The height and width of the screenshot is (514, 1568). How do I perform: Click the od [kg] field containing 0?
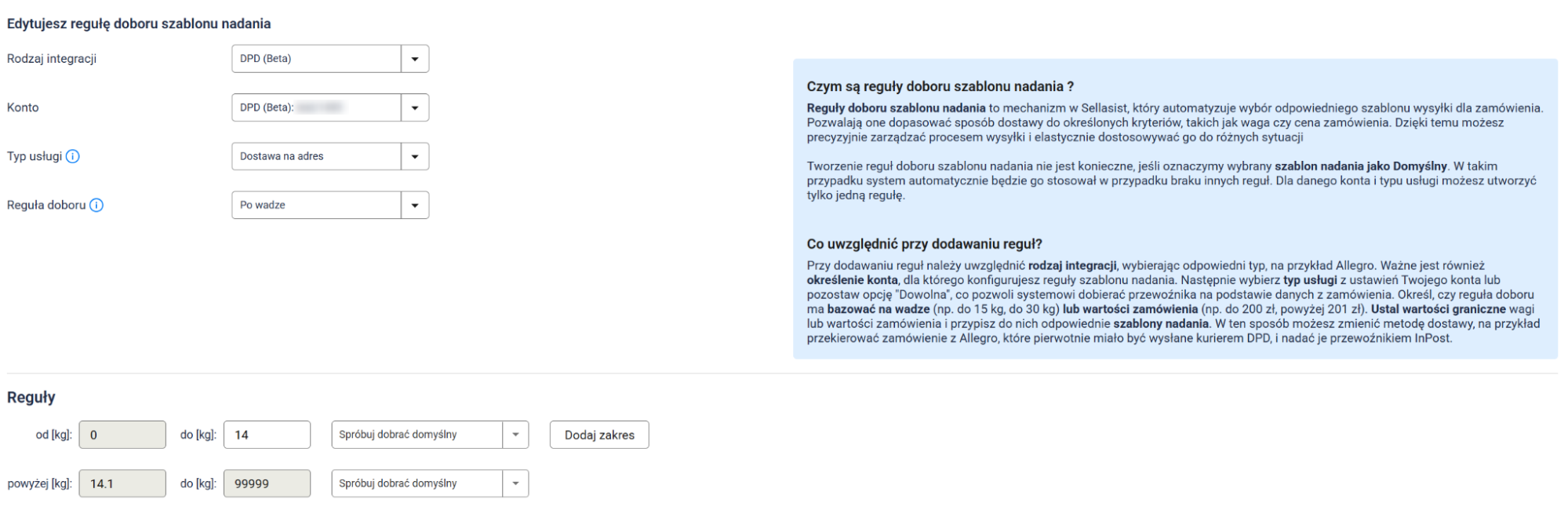(x=122, y=435)
